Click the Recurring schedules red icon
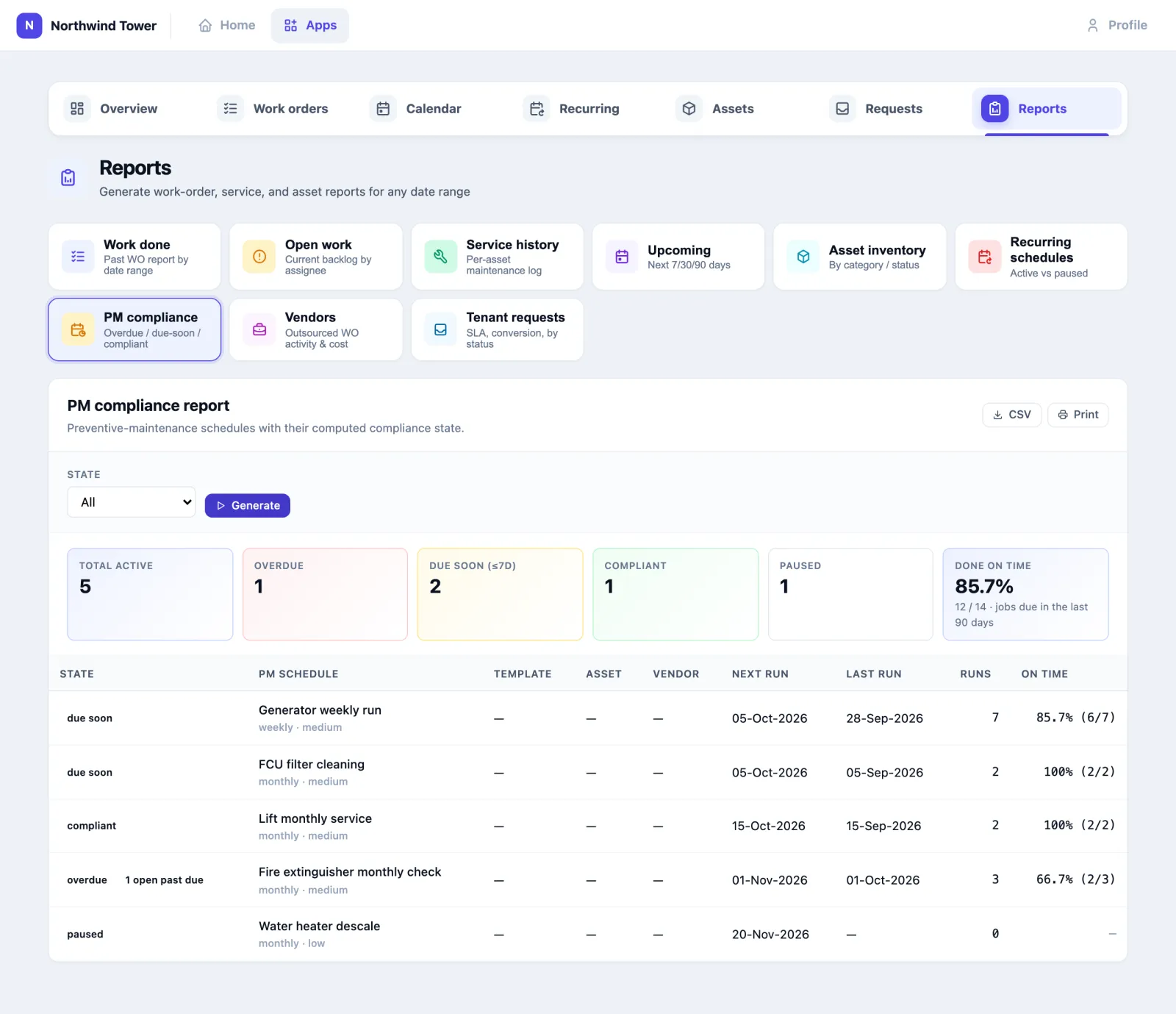 [x=985, y=257]
